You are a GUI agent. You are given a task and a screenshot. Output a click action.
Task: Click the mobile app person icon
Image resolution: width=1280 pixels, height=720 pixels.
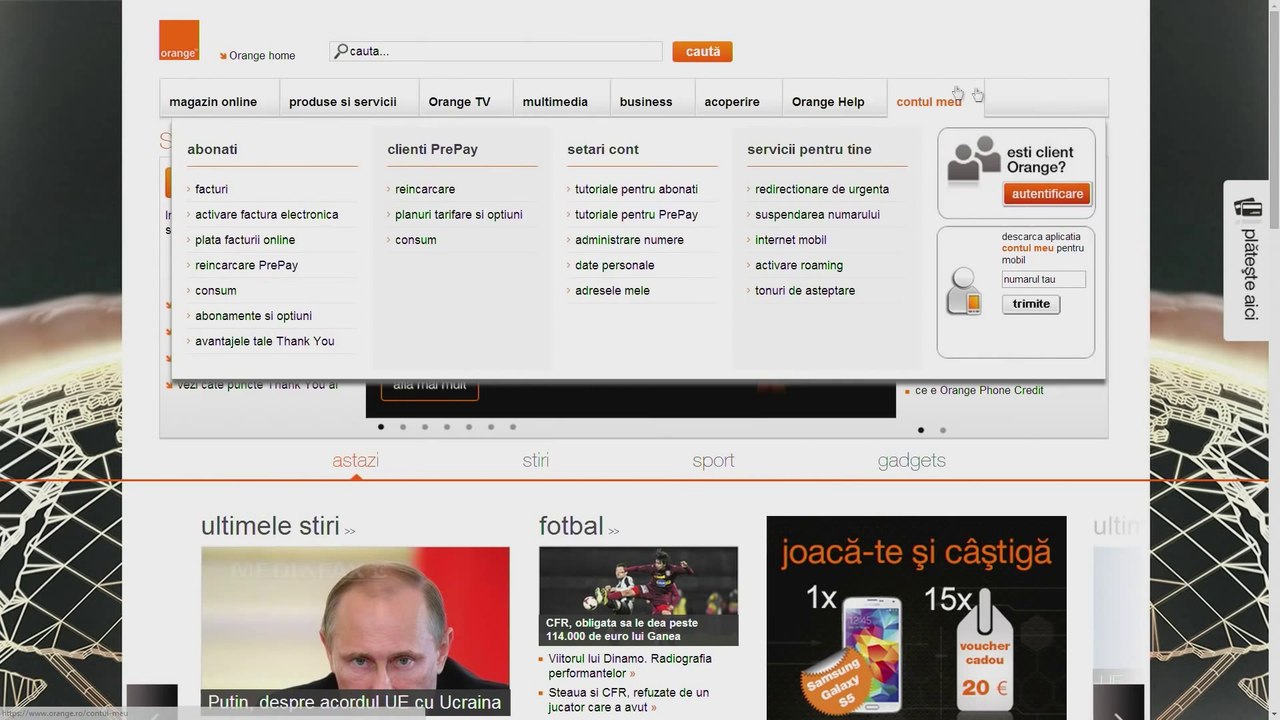965,291
